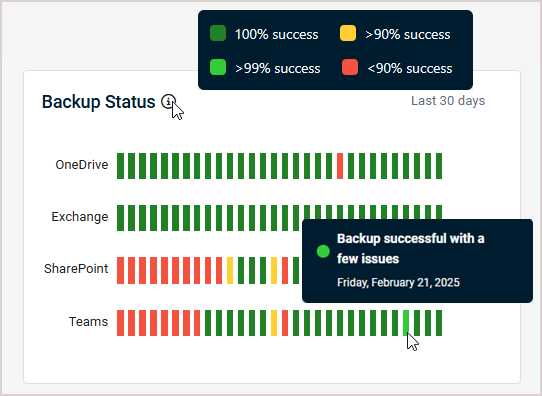Click the red bar in OneDrive row
Screen dimensions: 542x396
coord(340,166)
